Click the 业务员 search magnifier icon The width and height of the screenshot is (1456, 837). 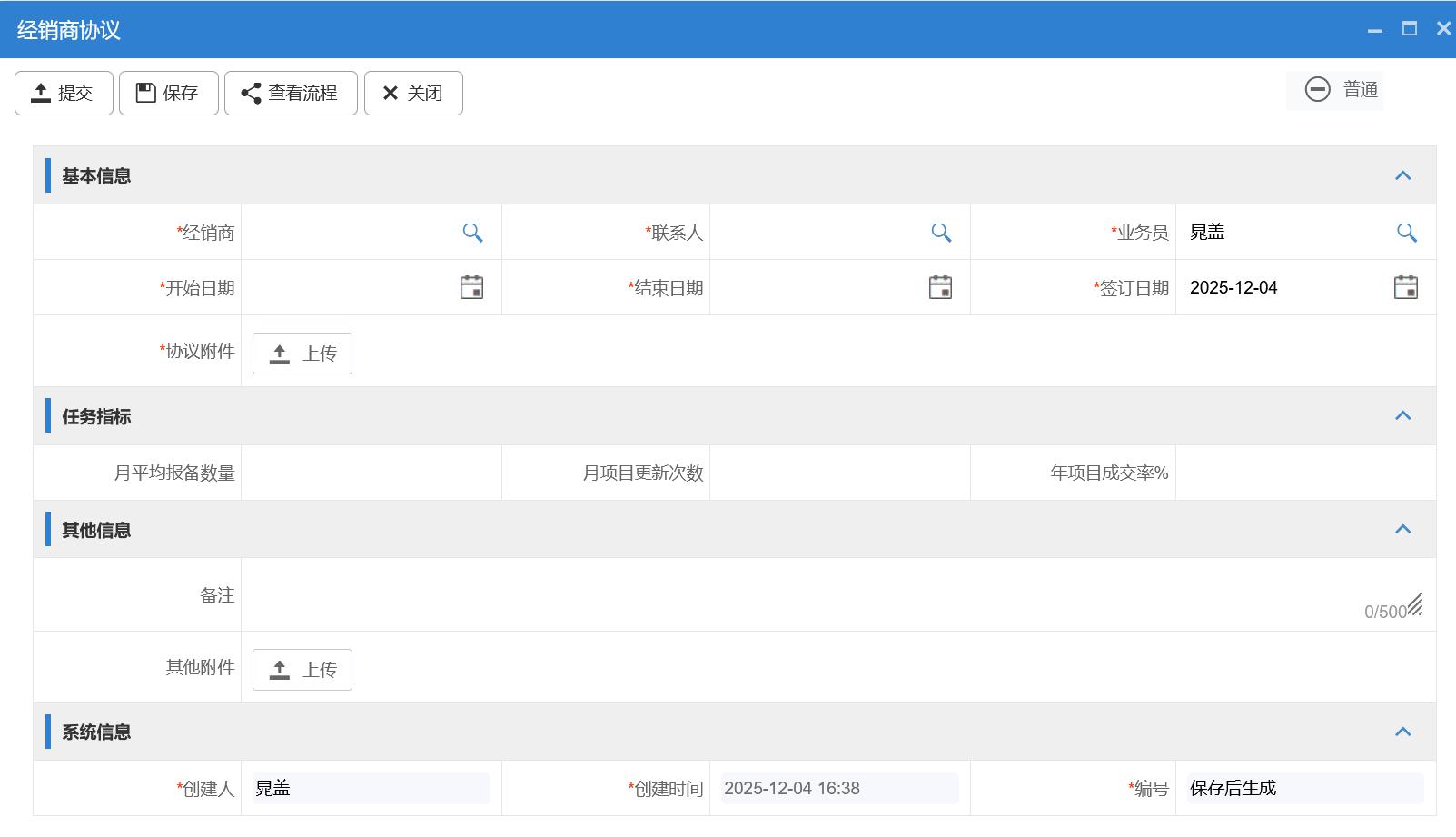[x=1406, y=233]
